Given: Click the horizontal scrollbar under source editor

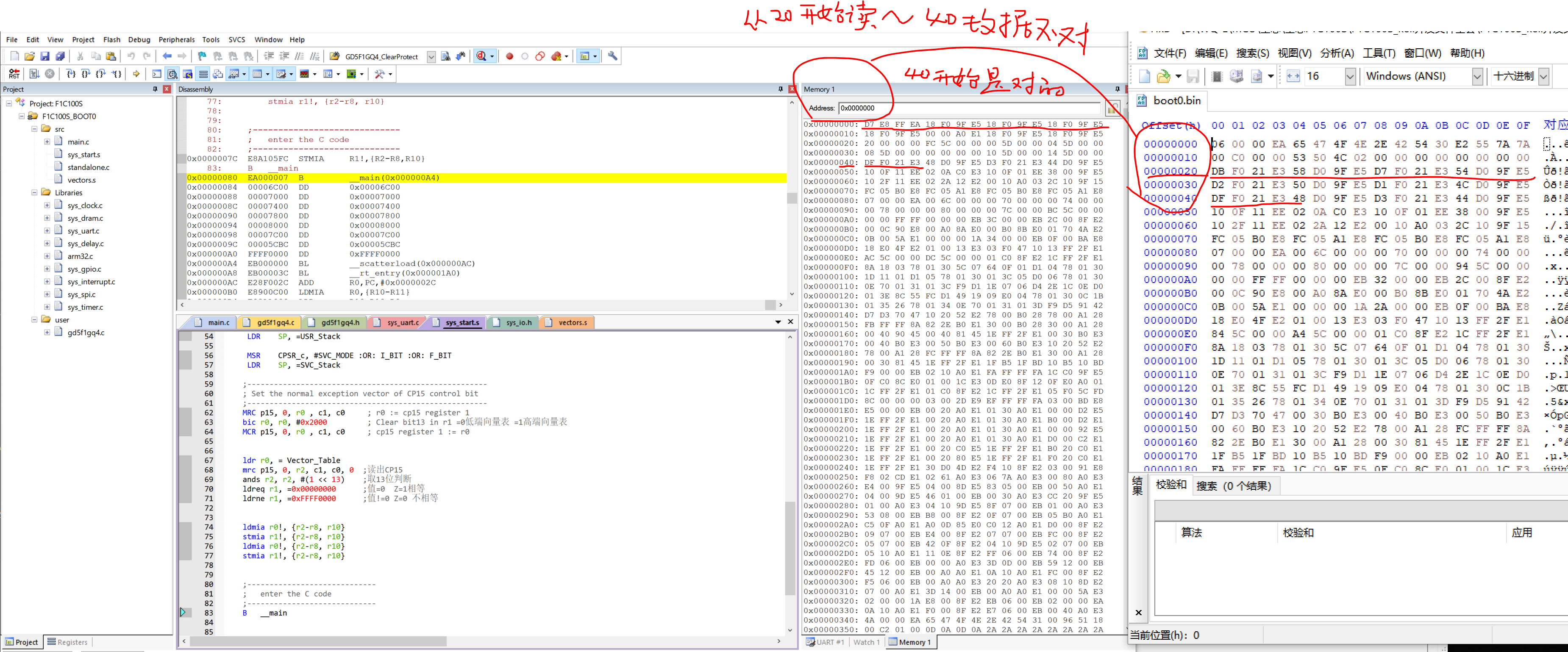Looking at the screenshot, I should coord(318,641).
